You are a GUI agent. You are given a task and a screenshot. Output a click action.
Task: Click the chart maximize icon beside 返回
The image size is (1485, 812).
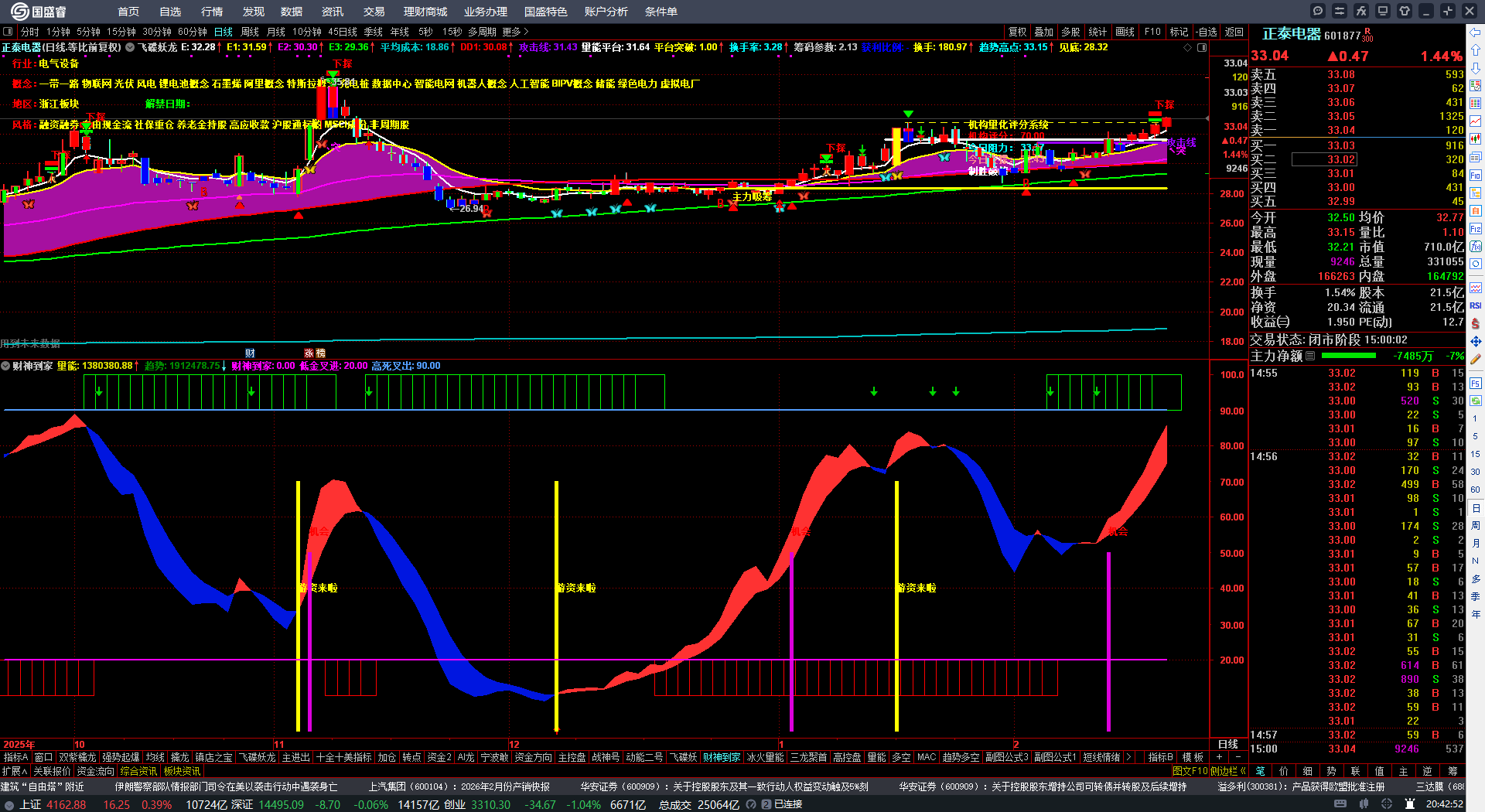(1202, 47)
